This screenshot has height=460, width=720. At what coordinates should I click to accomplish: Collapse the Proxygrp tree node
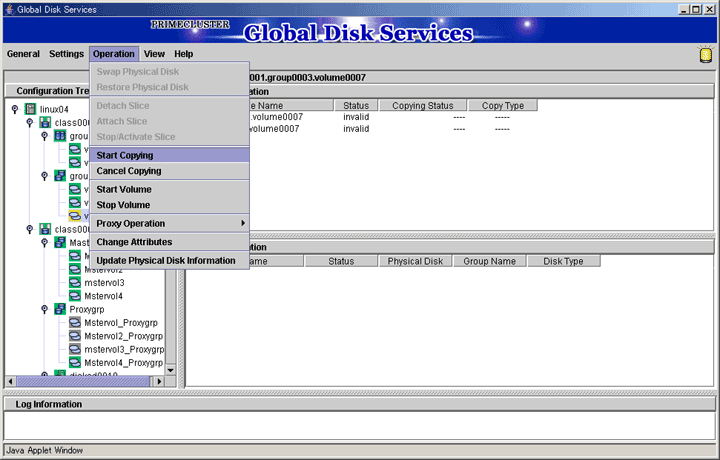(45, 309)
